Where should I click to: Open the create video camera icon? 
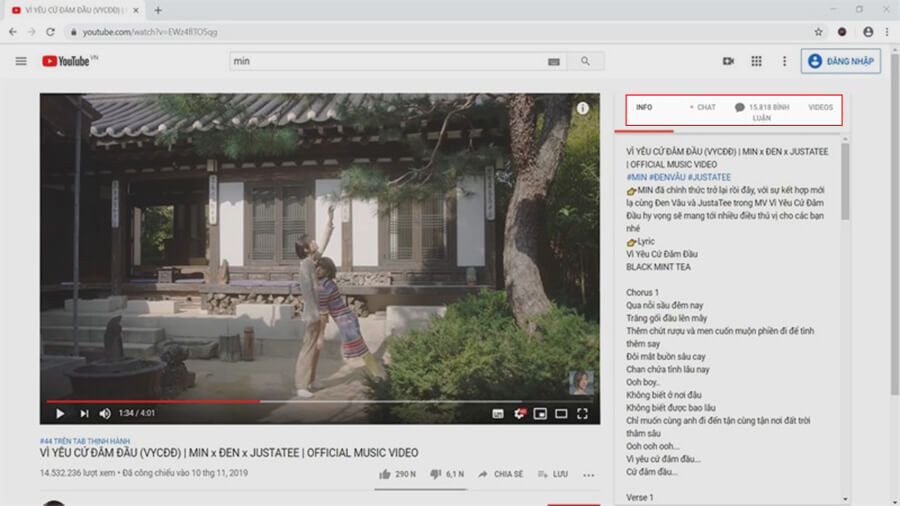click(728, 61)
